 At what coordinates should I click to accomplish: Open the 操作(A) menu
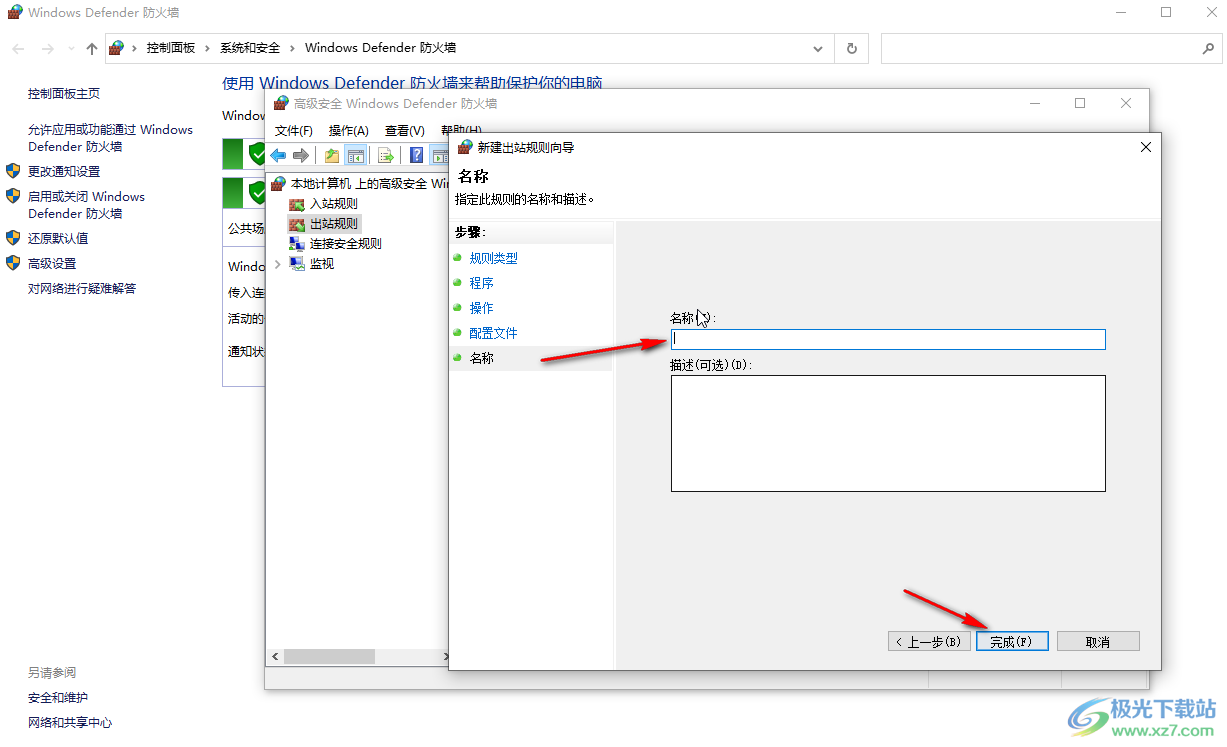tap(349, 131)
